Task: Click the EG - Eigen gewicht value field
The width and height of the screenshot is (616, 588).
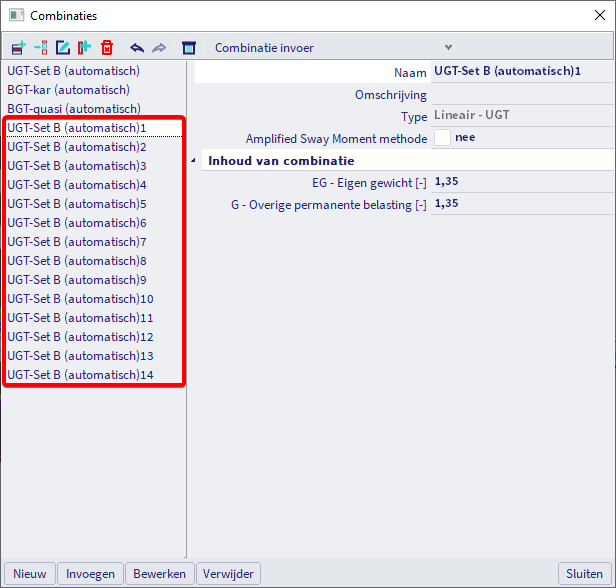Action: click(521, 182)
